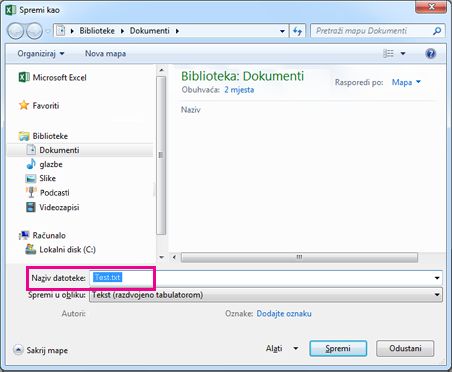Select glazbe library in sidebar
Viewport: 452px width, 372px height.
[44, 164]
